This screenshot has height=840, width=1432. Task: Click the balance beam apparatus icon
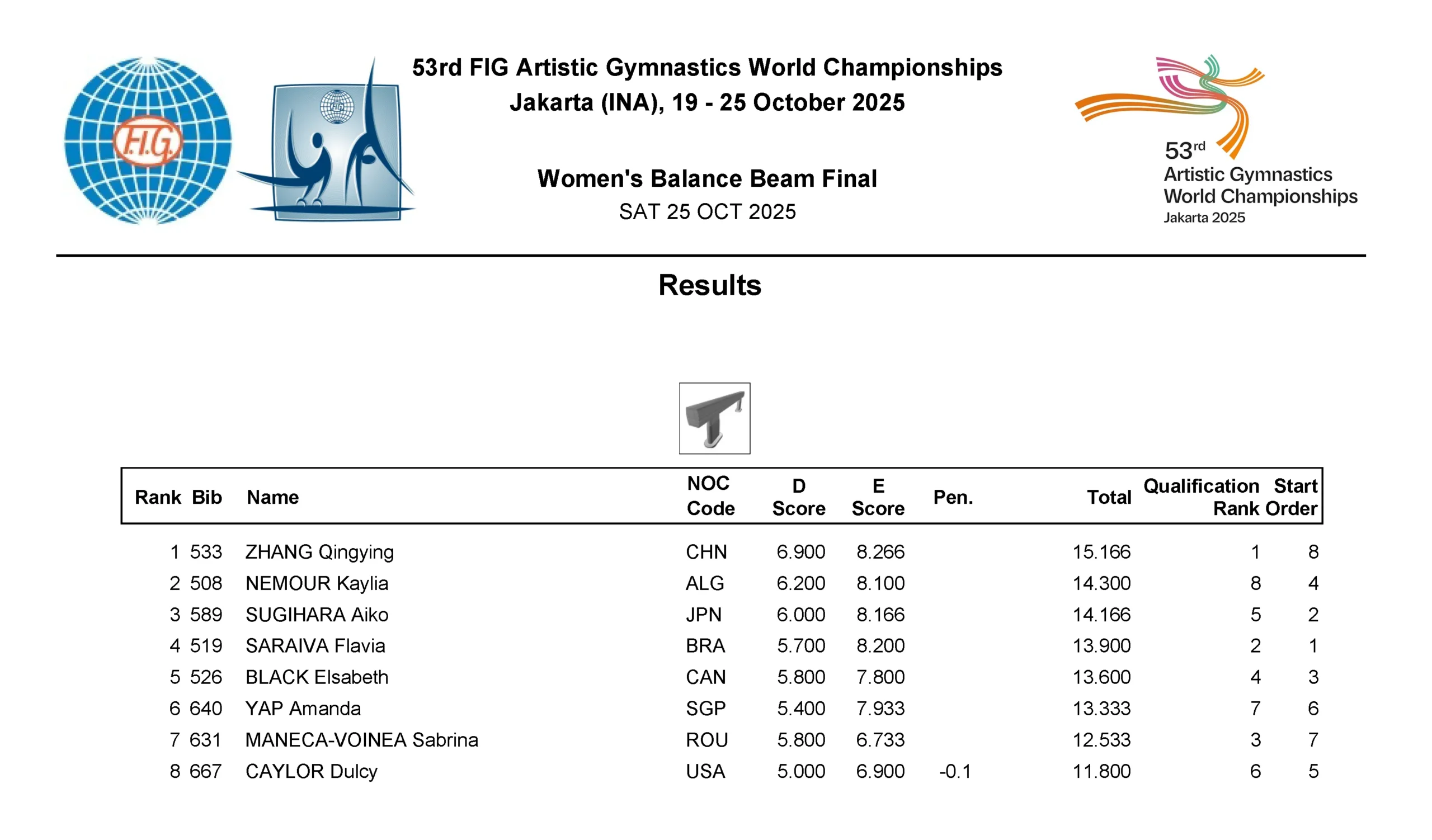(x=714, y=418)
